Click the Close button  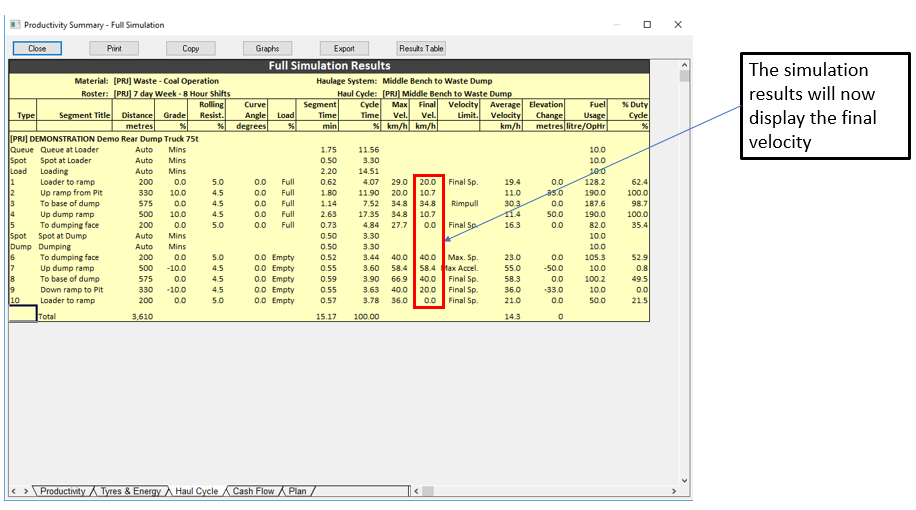[37, 48]
